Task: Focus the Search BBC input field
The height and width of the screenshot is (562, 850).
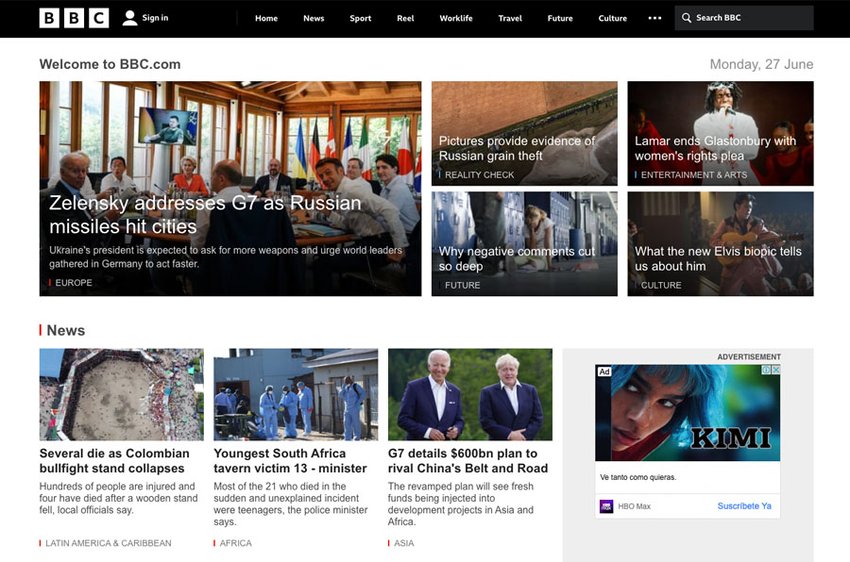Action: click(x=744, y=18)
